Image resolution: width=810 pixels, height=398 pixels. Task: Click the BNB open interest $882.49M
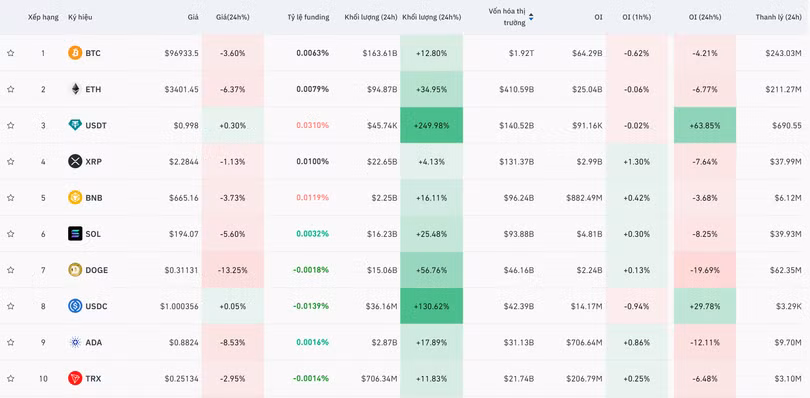click(x=584, y=197)
